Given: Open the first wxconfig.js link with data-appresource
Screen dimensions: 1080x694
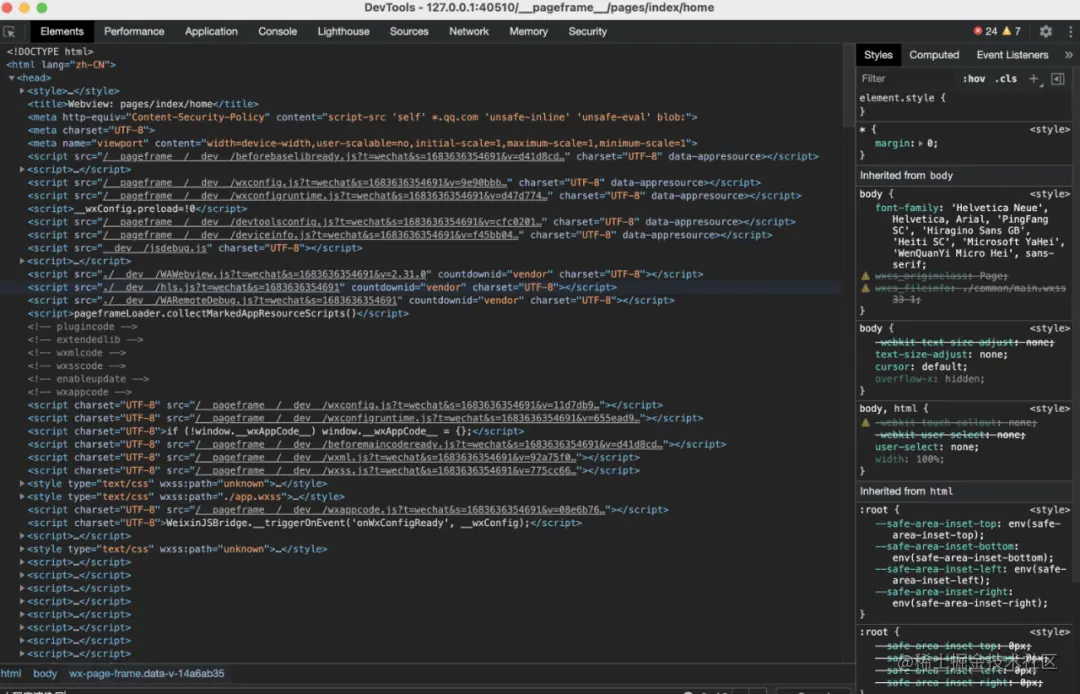Looking at the screenshot, I should click(305, 182).
